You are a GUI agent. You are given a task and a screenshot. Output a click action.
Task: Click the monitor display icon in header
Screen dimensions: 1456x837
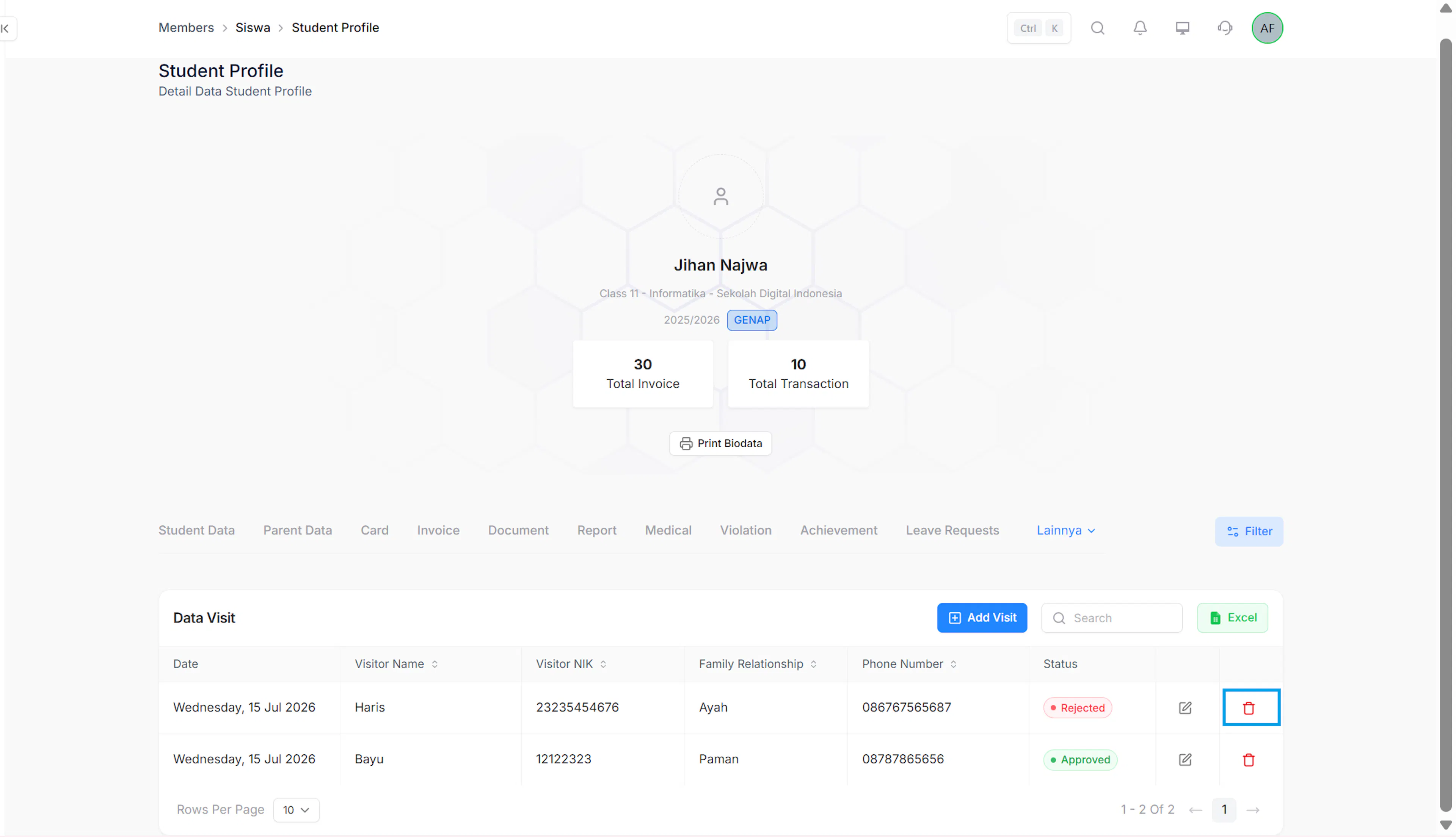click(1182, 28)
